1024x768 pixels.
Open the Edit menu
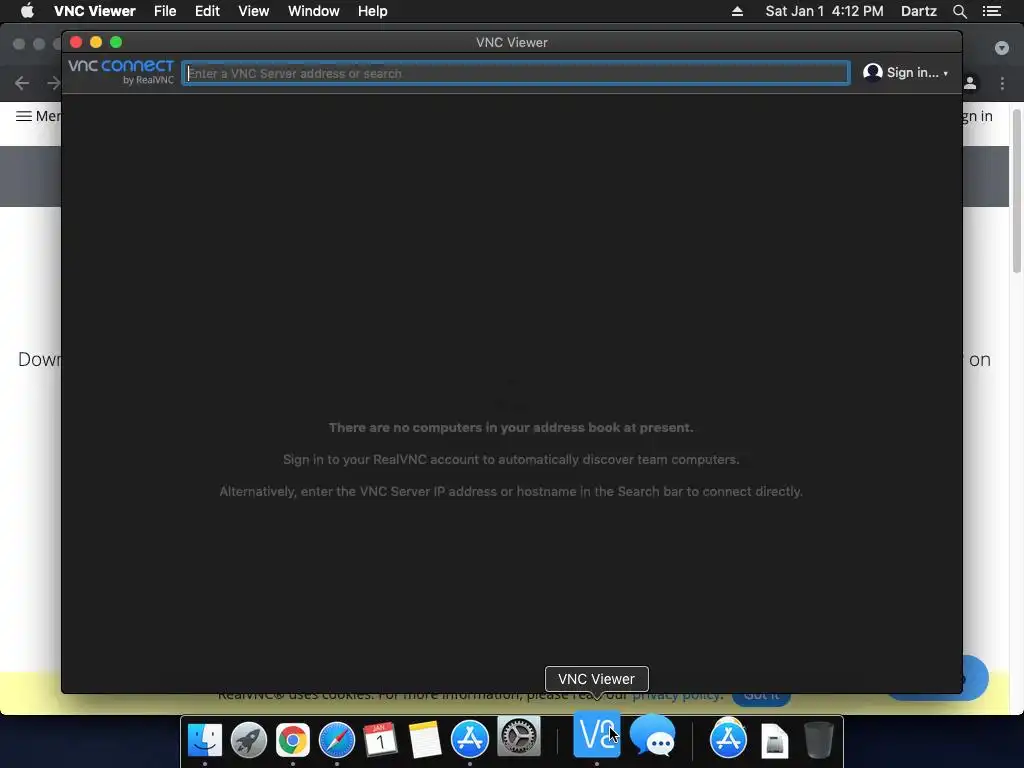point(207,11)
